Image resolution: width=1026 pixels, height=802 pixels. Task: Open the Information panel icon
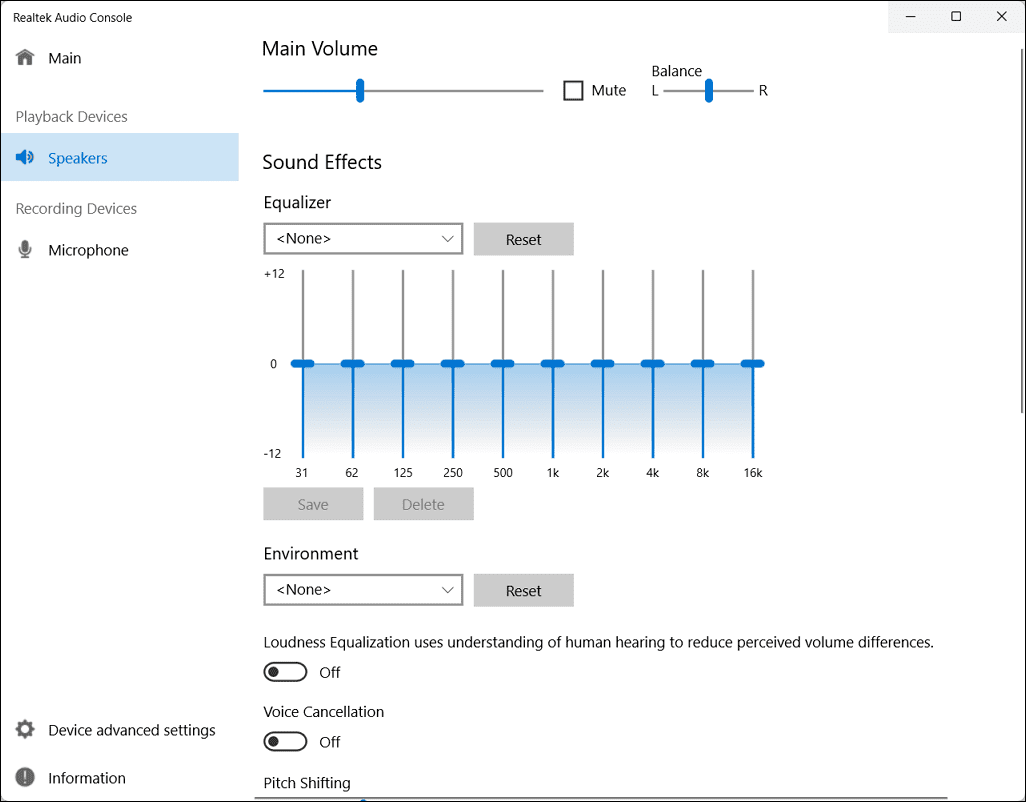tap(25, 778)
